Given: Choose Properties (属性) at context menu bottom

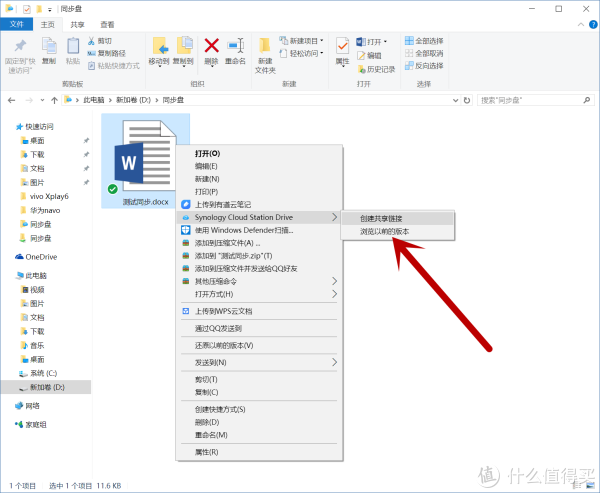Looking at the screenshot, I should point(259,452).
